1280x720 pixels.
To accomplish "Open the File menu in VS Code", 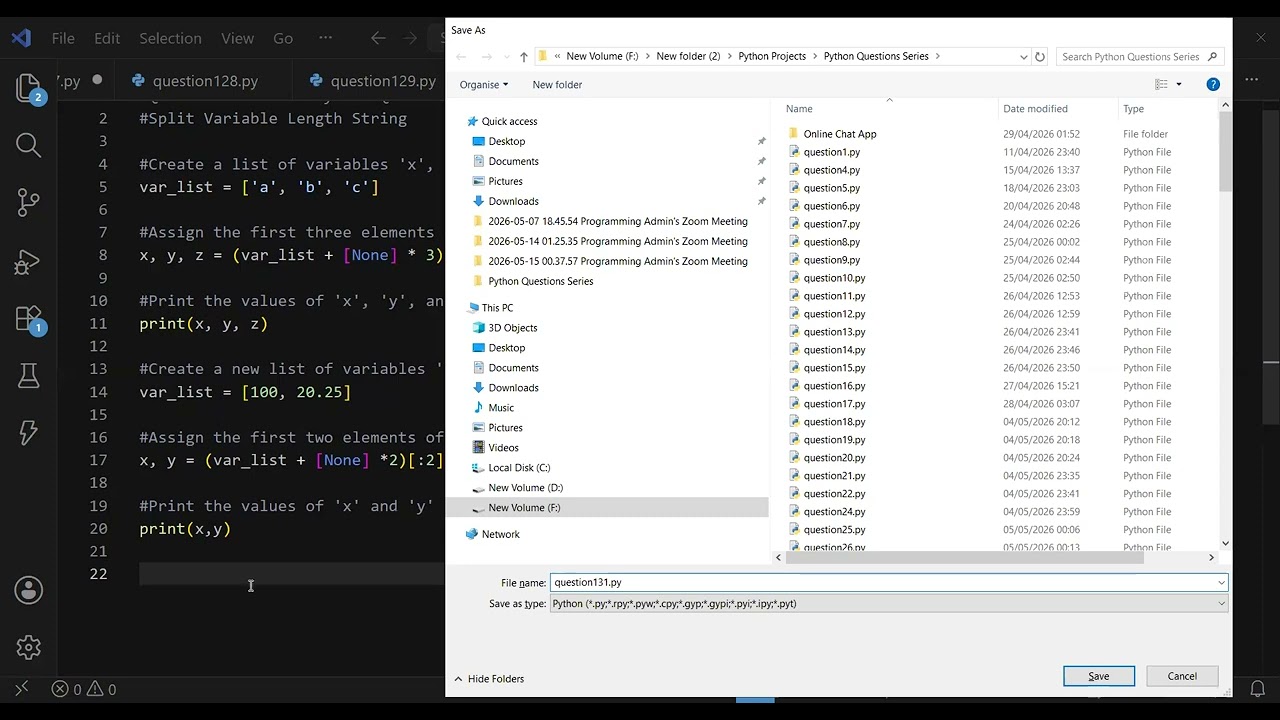I will pos(63,38).
